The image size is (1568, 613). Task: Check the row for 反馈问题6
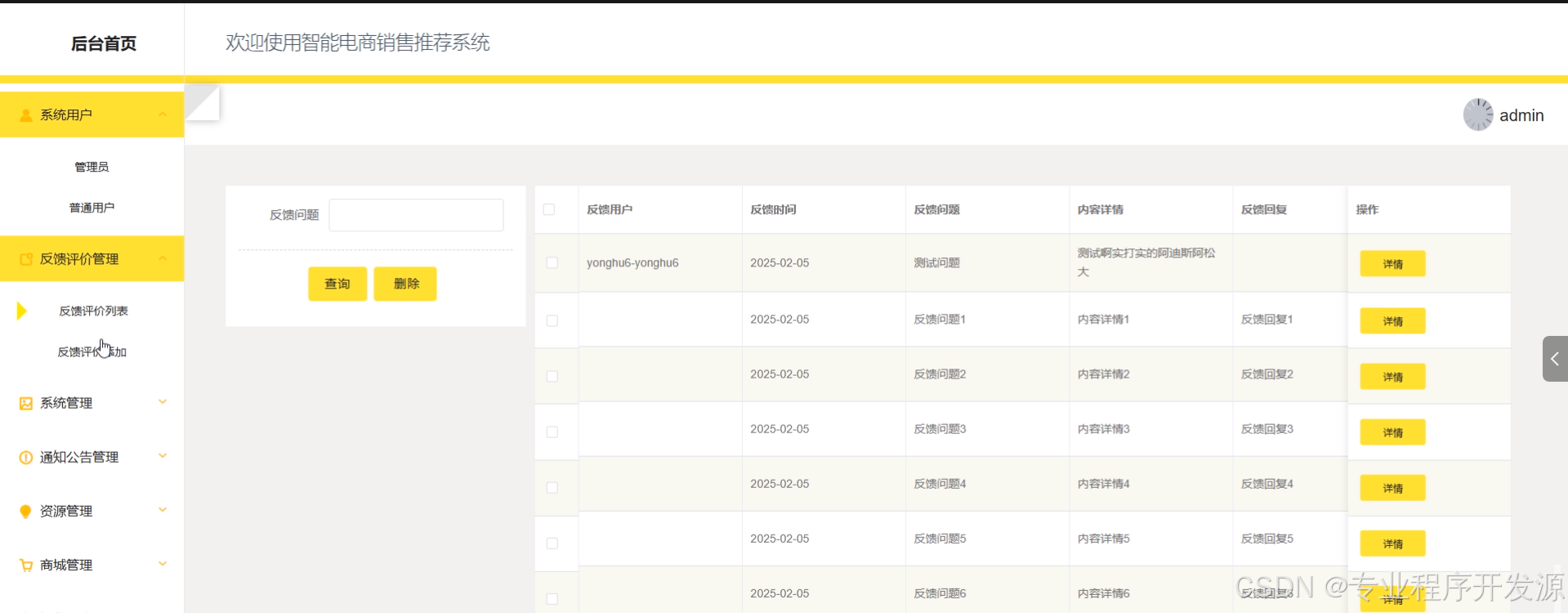click(552, 598)
